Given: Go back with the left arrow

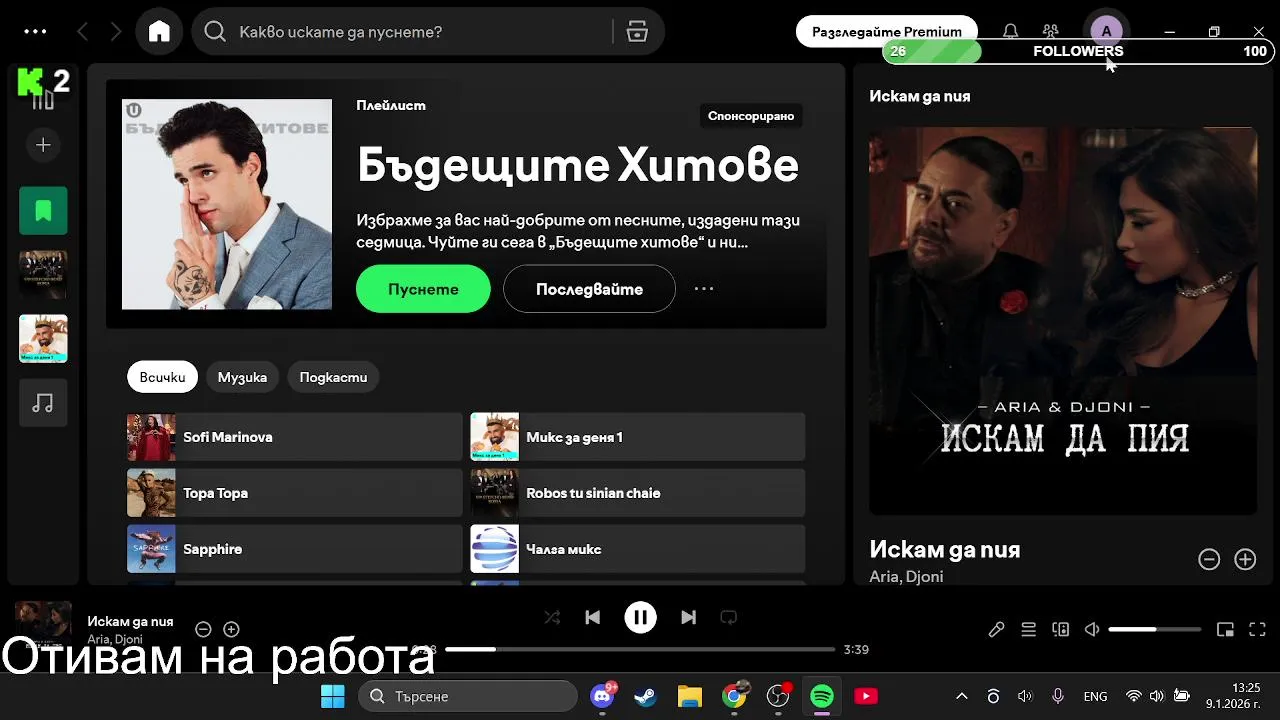Looking at the screenshot, I should 83,32.
